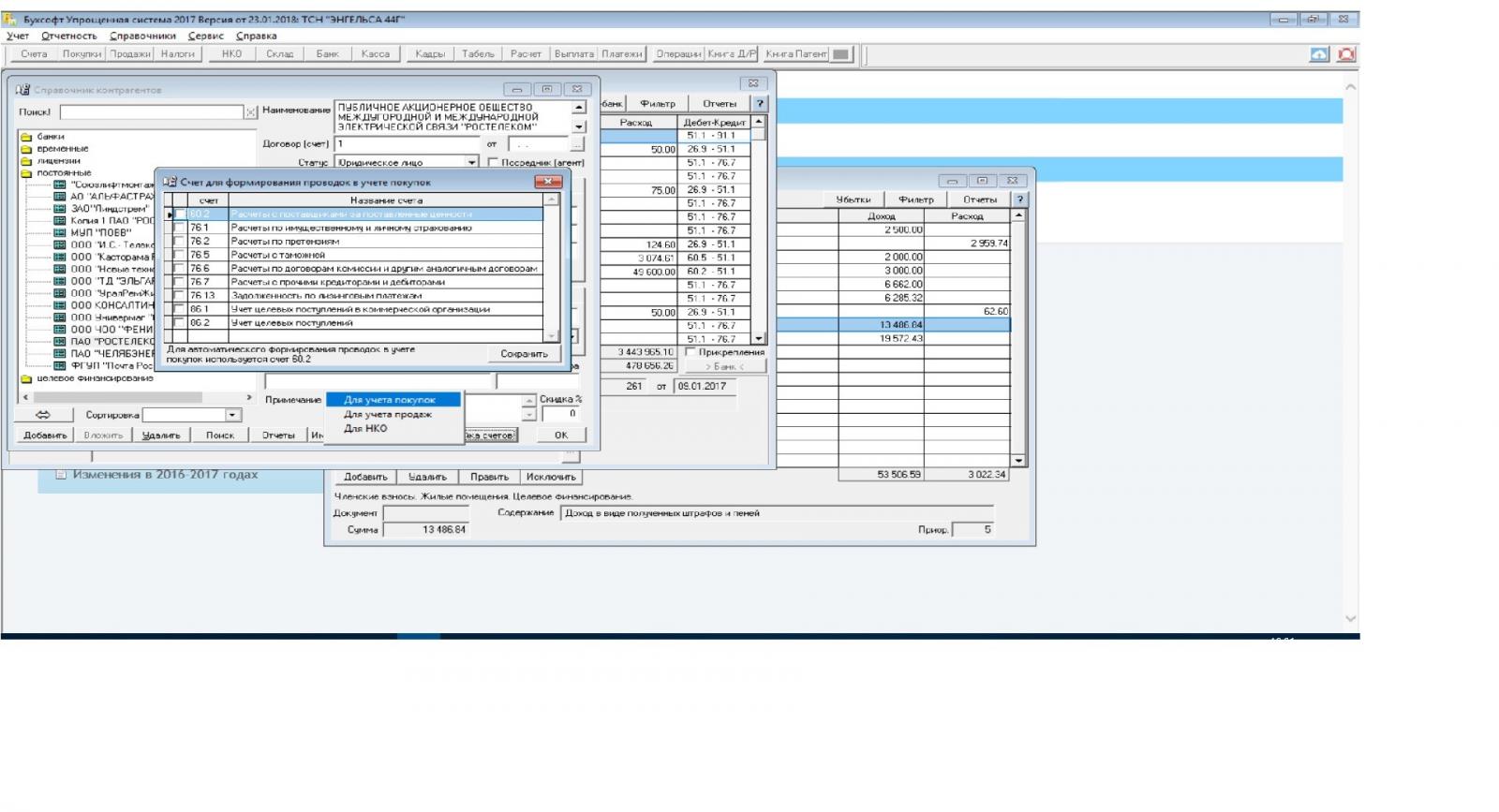Select МУП "ПОЕВ" counterparty icon
The width and height of the screenshot is (1499, 812).
click(60, 233)
